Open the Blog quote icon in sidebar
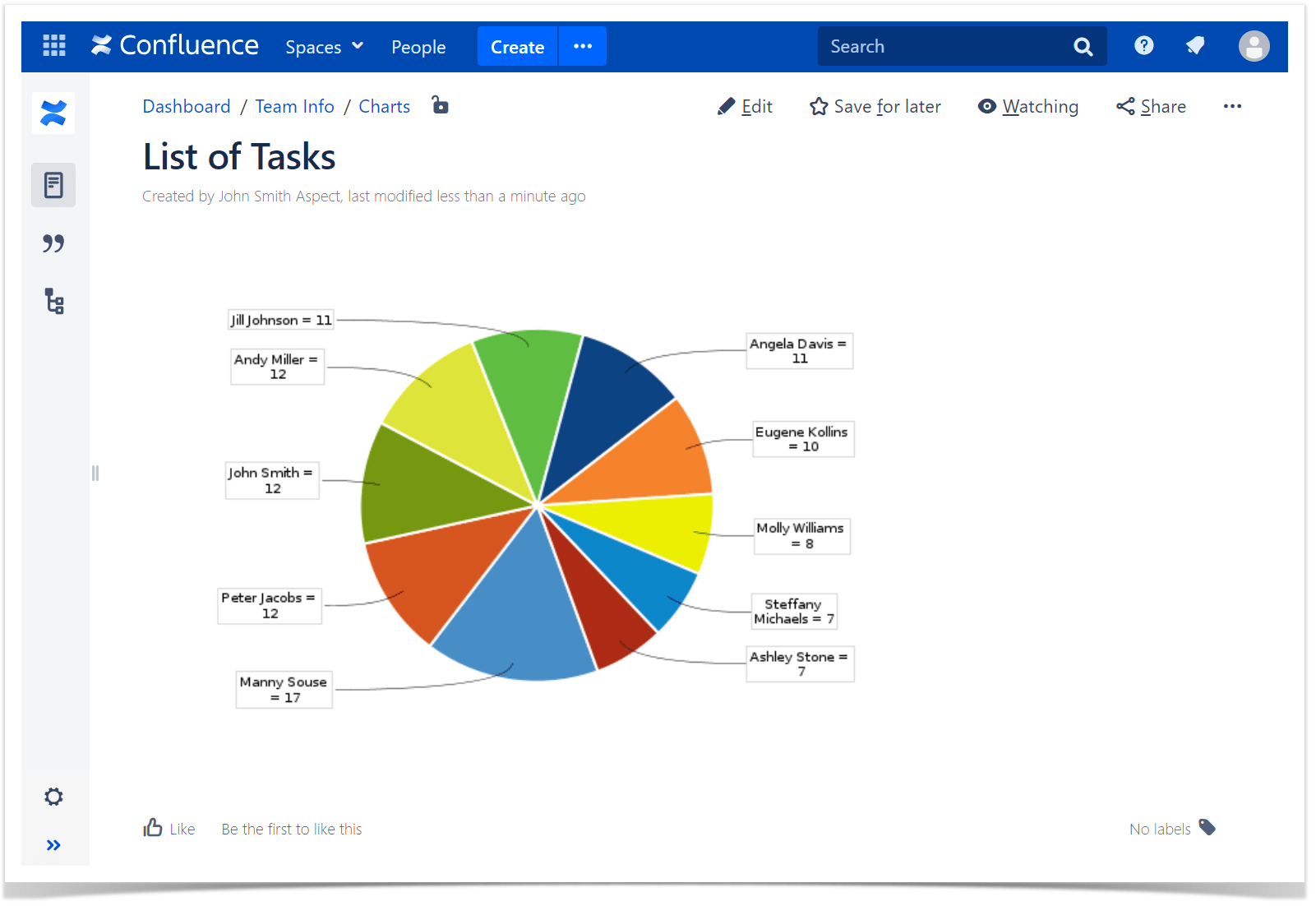 (53, 243)
